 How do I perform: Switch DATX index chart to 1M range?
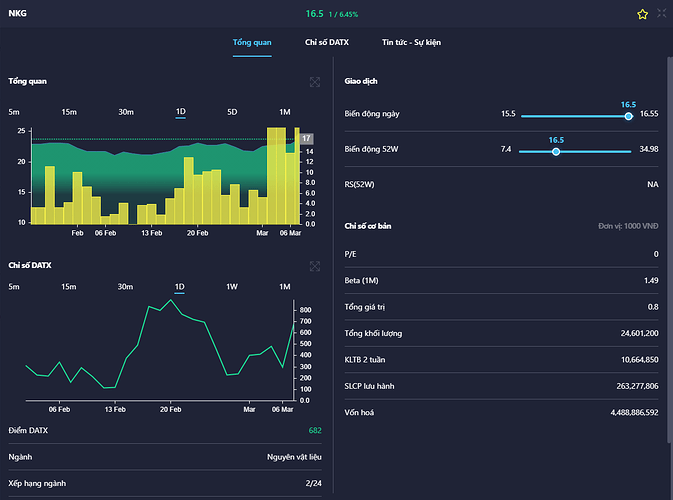coord(284,287)
